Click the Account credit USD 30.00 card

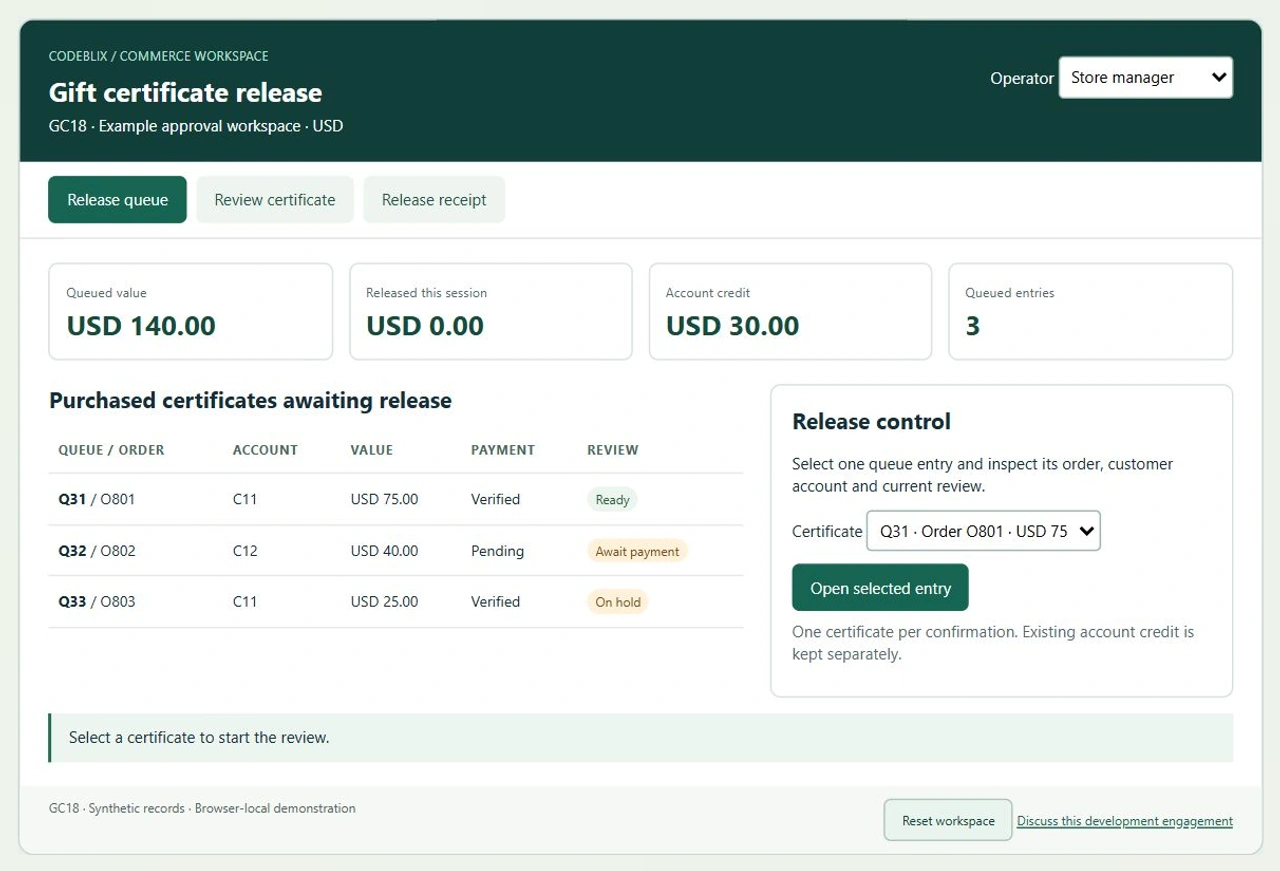pos(790,311)
